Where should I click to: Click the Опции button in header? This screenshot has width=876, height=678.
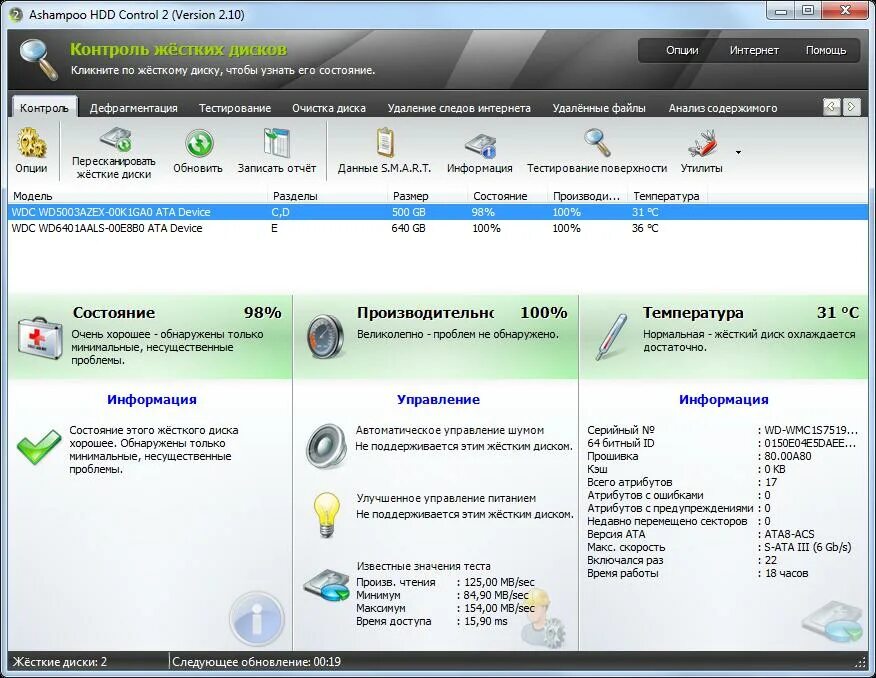pos(682,50)
